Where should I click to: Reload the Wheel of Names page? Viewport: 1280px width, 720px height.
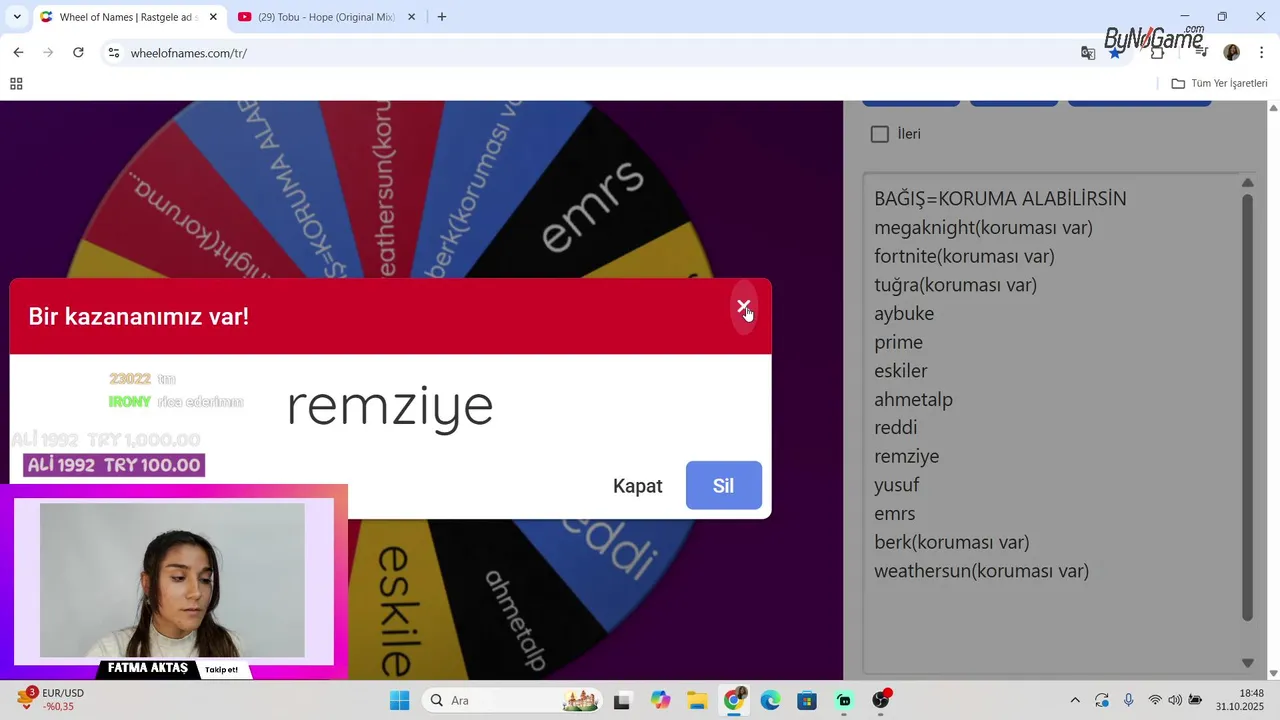tap(78, 53)
